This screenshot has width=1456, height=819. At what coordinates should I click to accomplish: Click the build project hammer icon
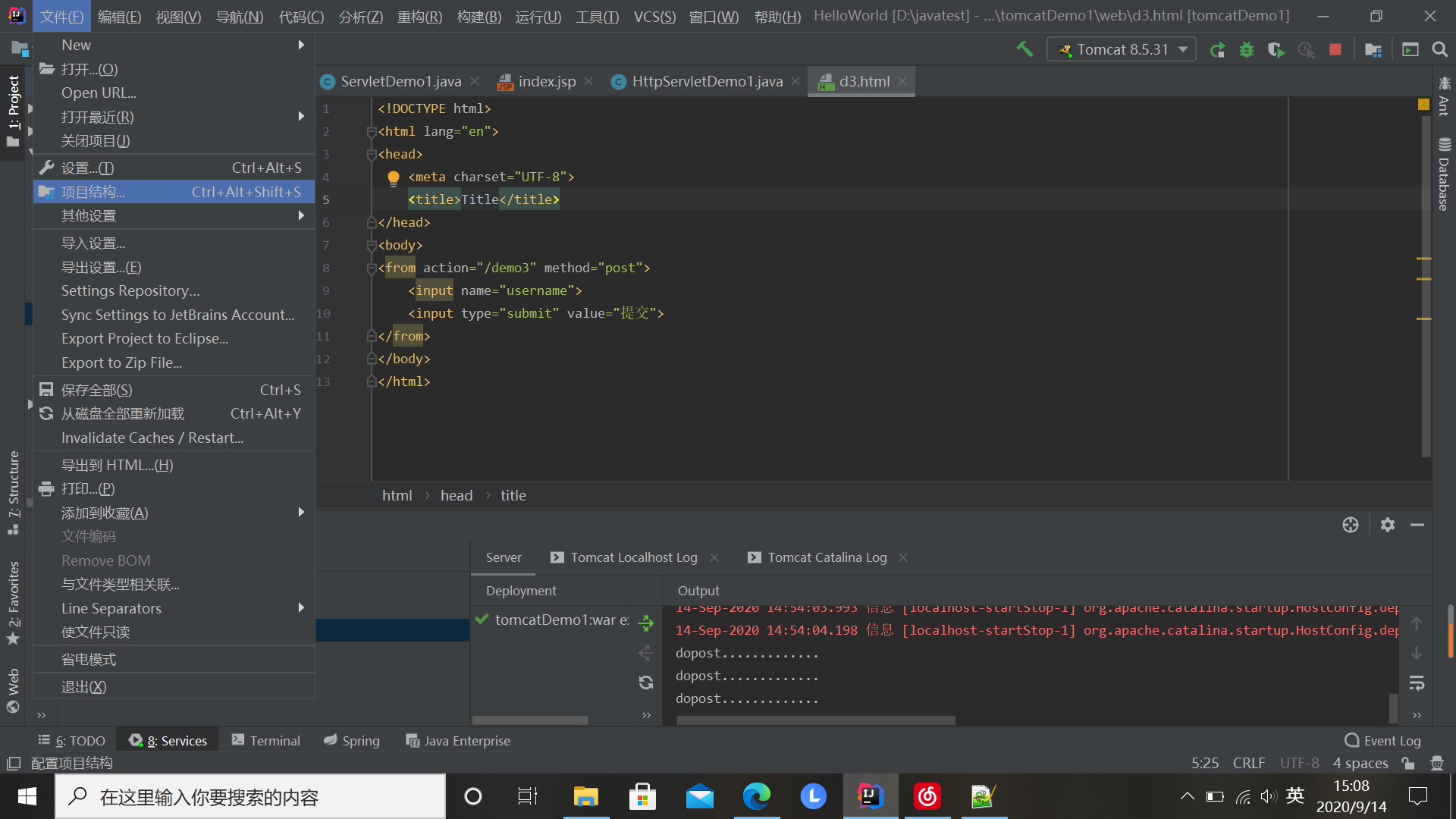coord(1024,49)
